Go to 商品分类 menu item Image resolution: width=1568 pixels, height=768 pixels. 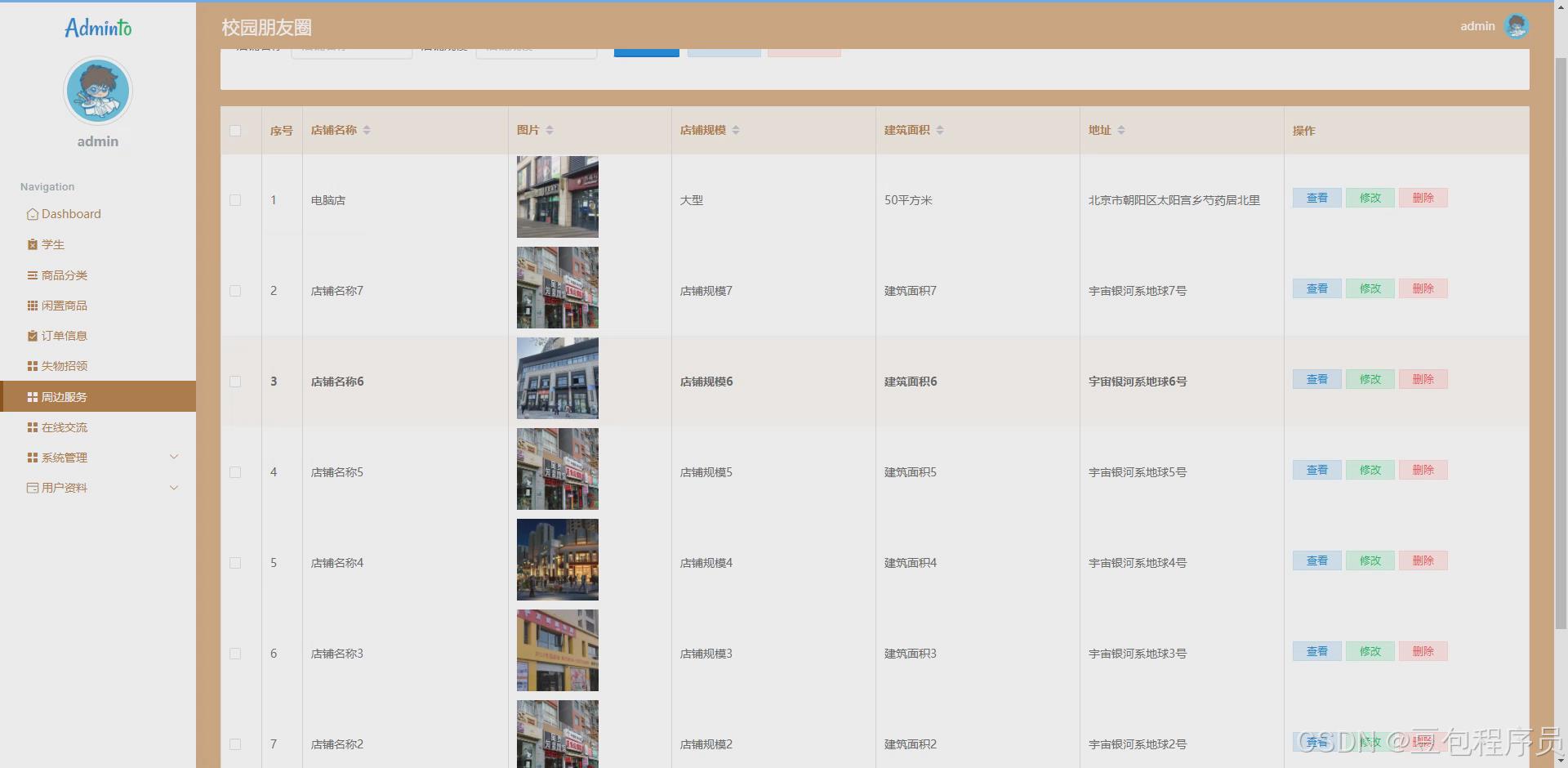pos(98,275)
